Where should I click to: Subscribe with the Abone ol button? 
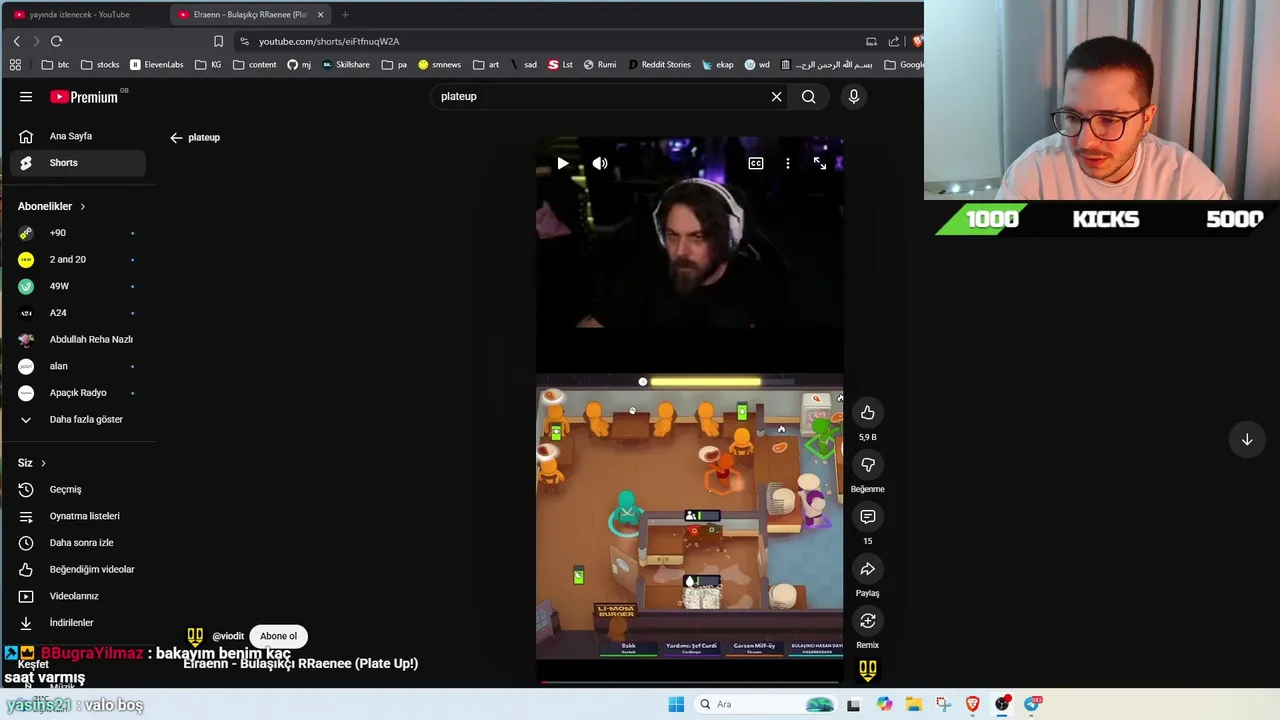point(278,636)
